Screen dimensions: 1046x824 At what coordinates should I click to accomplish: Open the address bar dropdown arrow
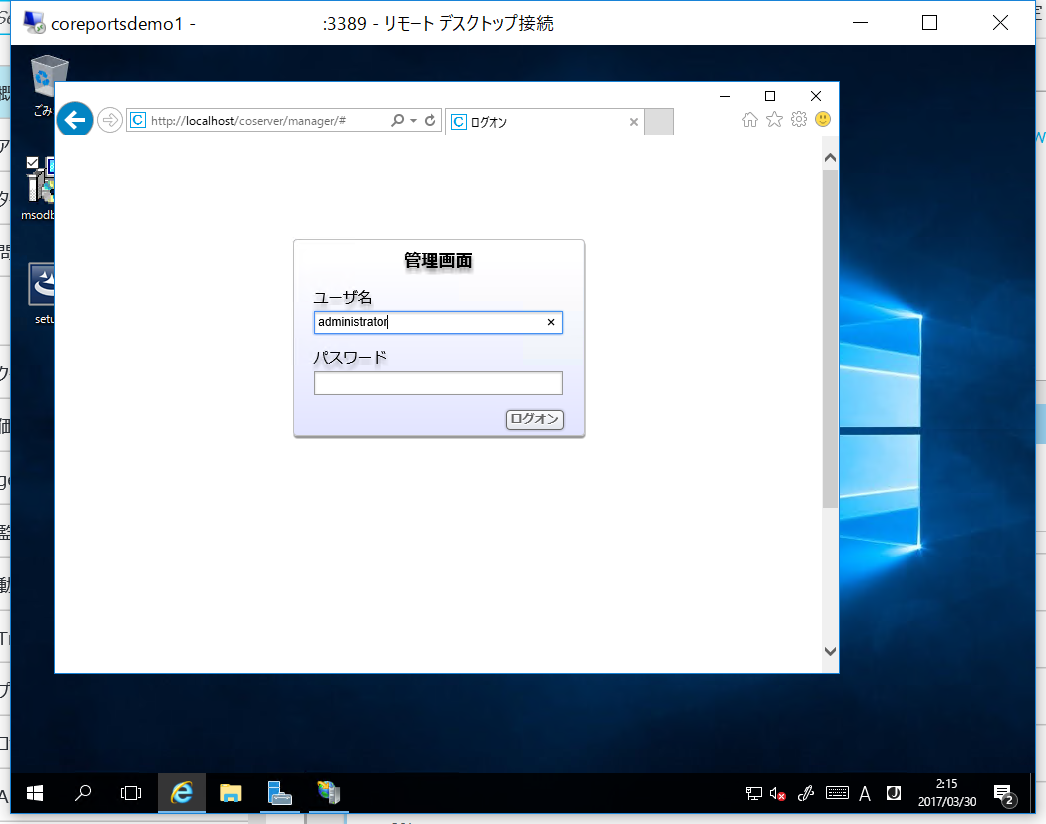click(x=414, y=121)
